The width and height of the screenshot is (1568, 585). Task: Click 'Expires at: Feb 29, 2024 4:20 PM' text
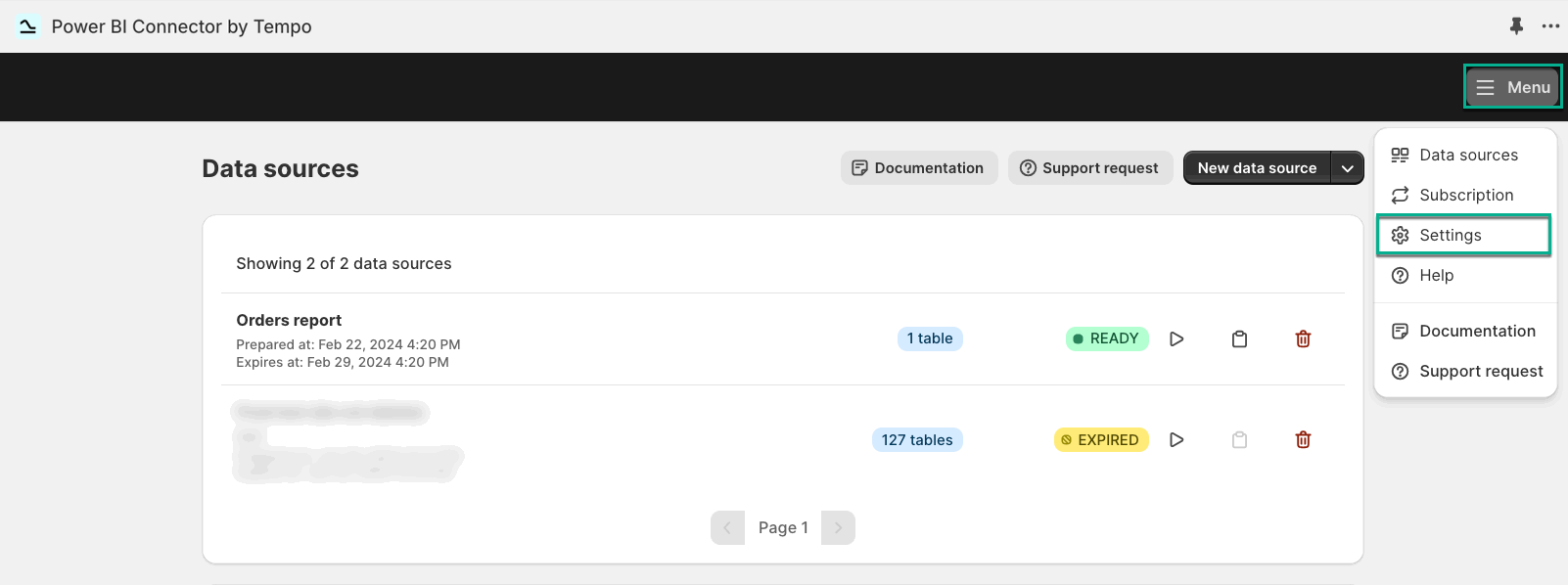tap(343, 362)
